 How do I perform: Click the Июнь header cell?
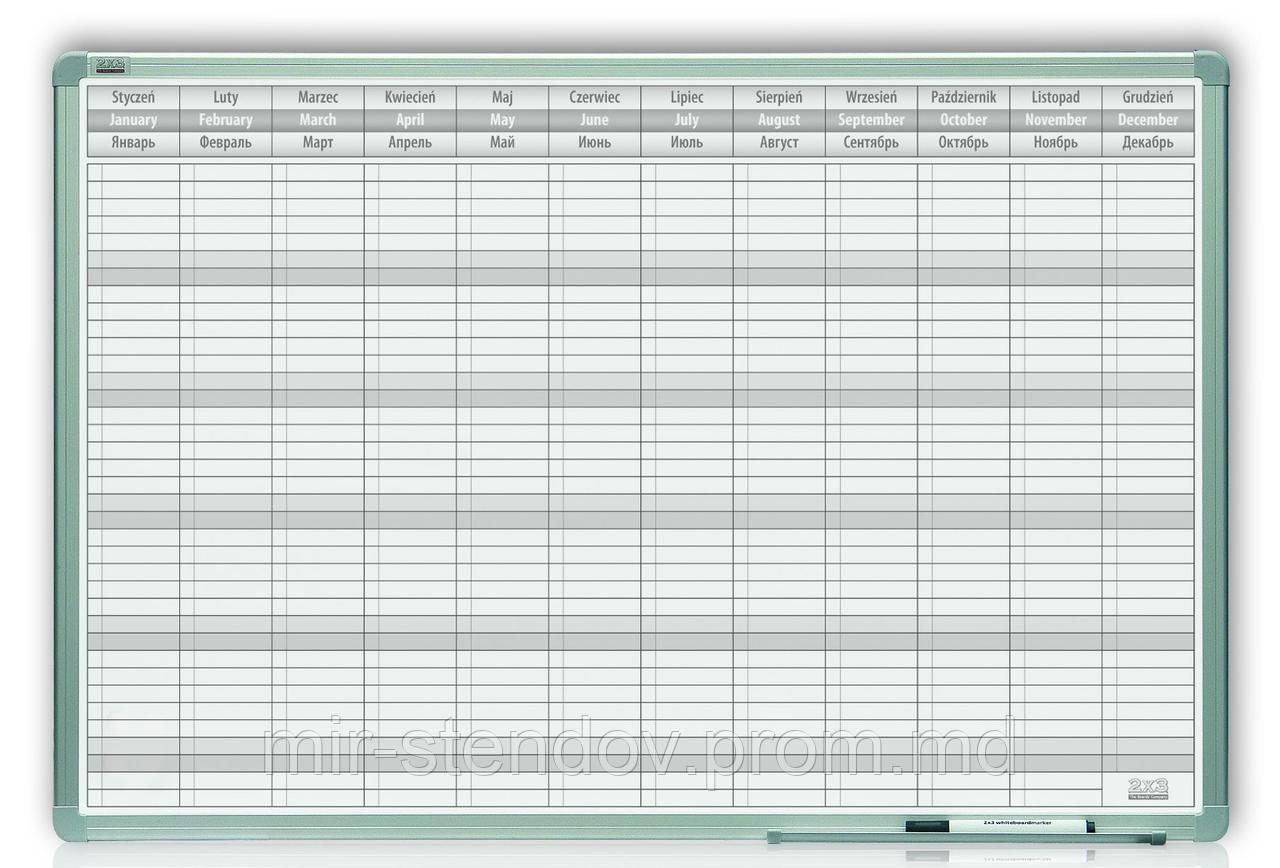tap(594, 143)
